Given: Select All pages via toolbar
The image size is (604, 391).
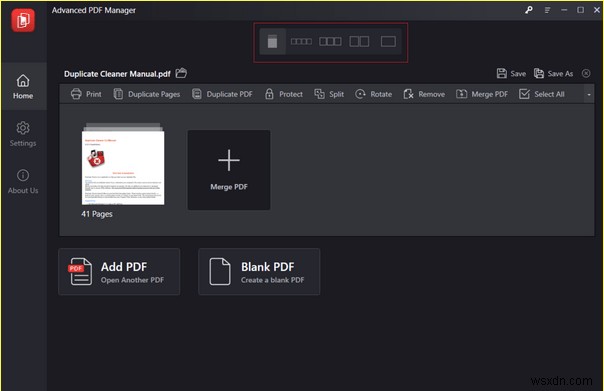Looking at the screenshot, I should [x=542, y=94].
